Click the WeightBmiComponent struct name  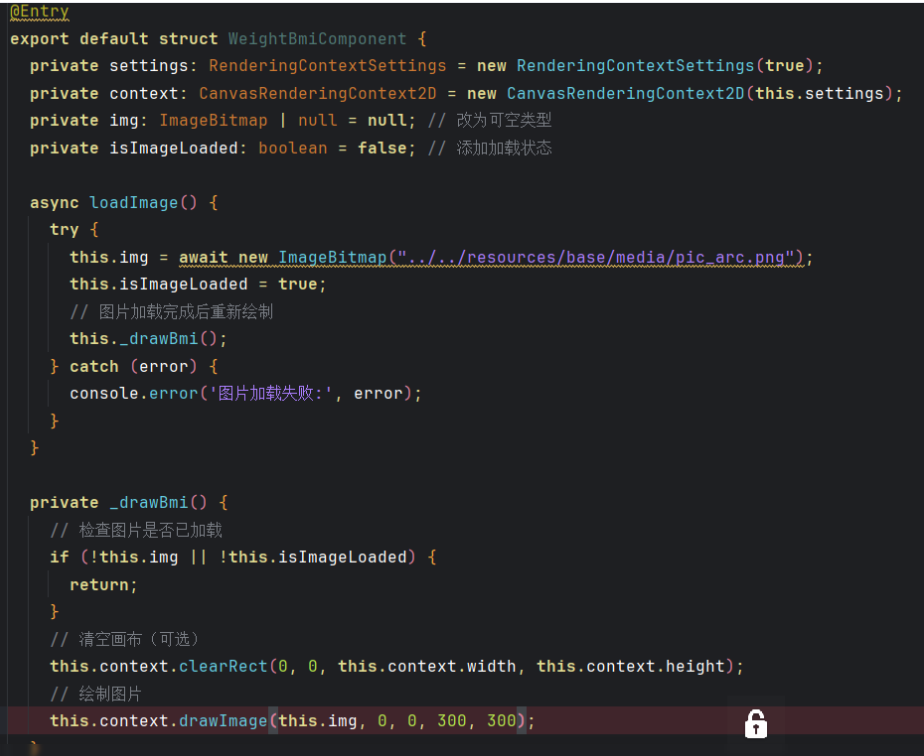tap(317, 39)
